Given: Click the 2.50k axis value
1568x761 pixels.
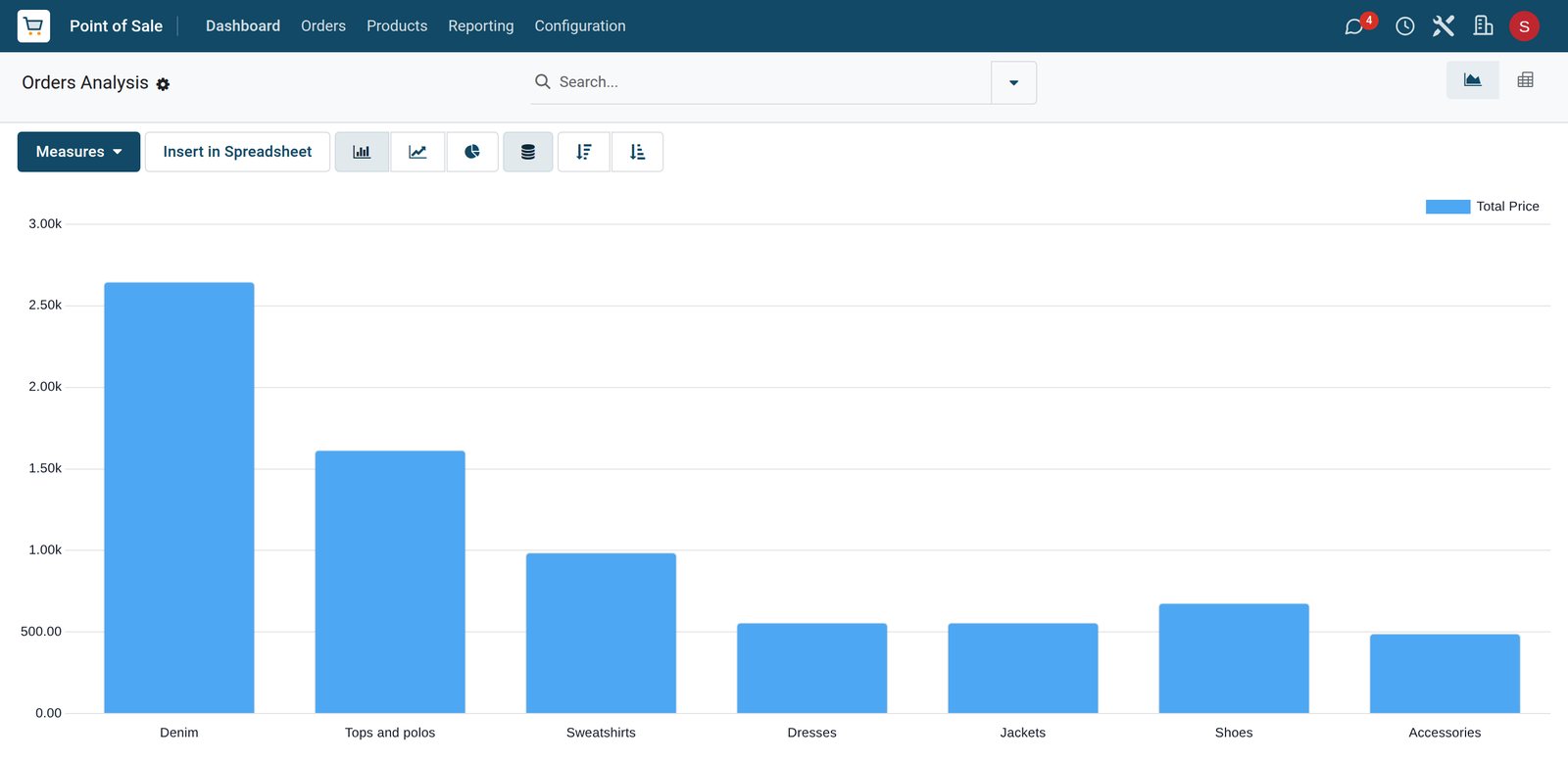Looking at the screenshot, I should click(45, 306).
